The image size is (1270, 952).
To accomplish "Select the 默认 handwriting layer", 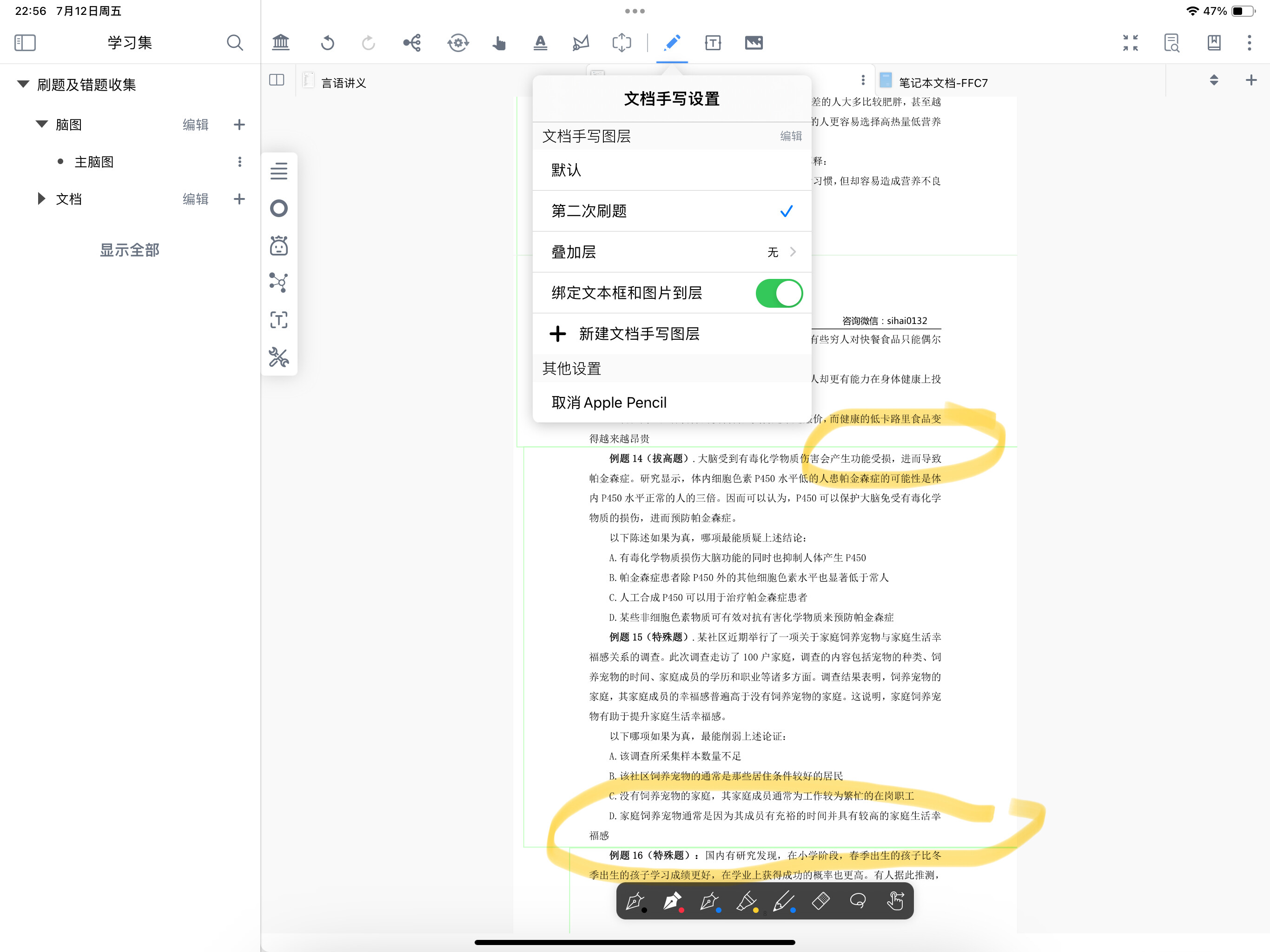I will pos(672,170).
